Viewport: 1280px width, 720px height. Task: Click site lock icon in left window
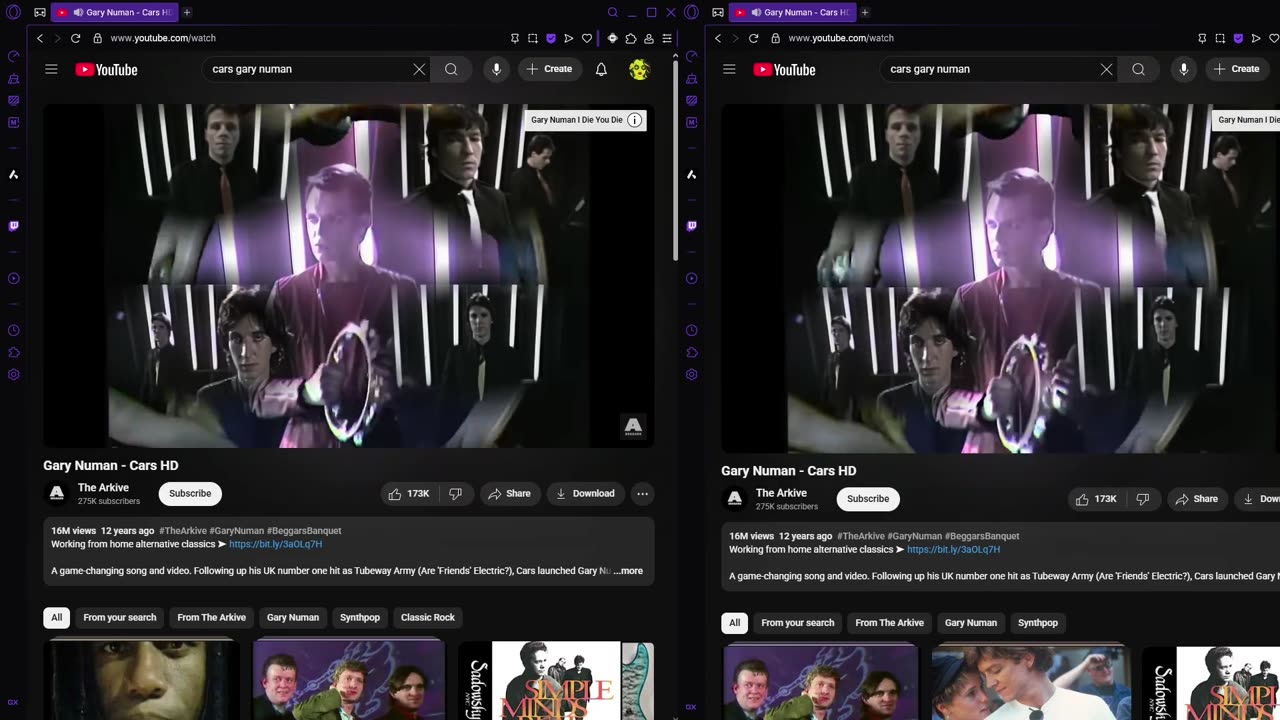pos(97,38)
